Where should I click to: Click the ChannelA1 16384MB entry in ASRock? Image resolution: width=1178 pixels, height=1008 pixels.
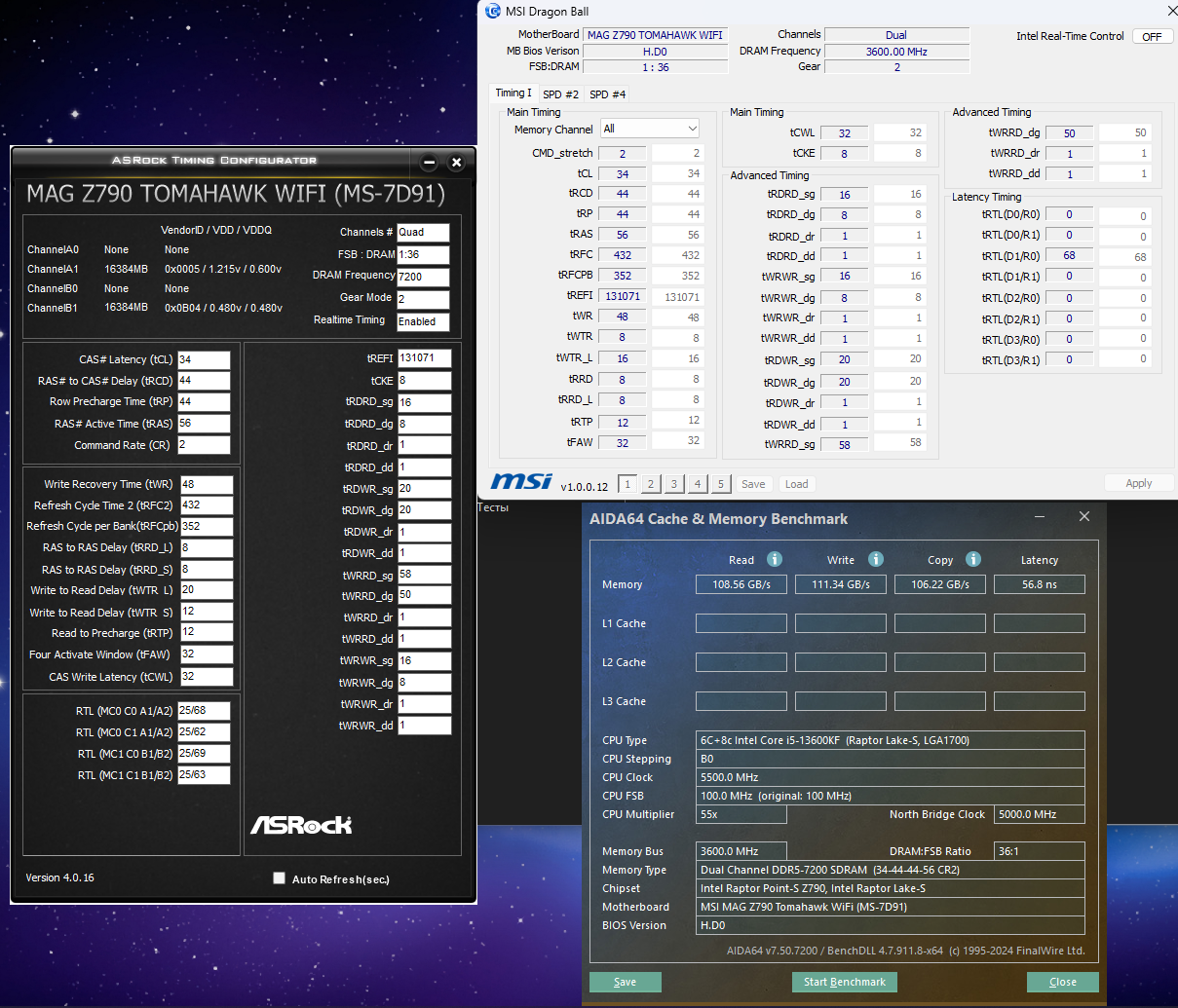[126, 269]
